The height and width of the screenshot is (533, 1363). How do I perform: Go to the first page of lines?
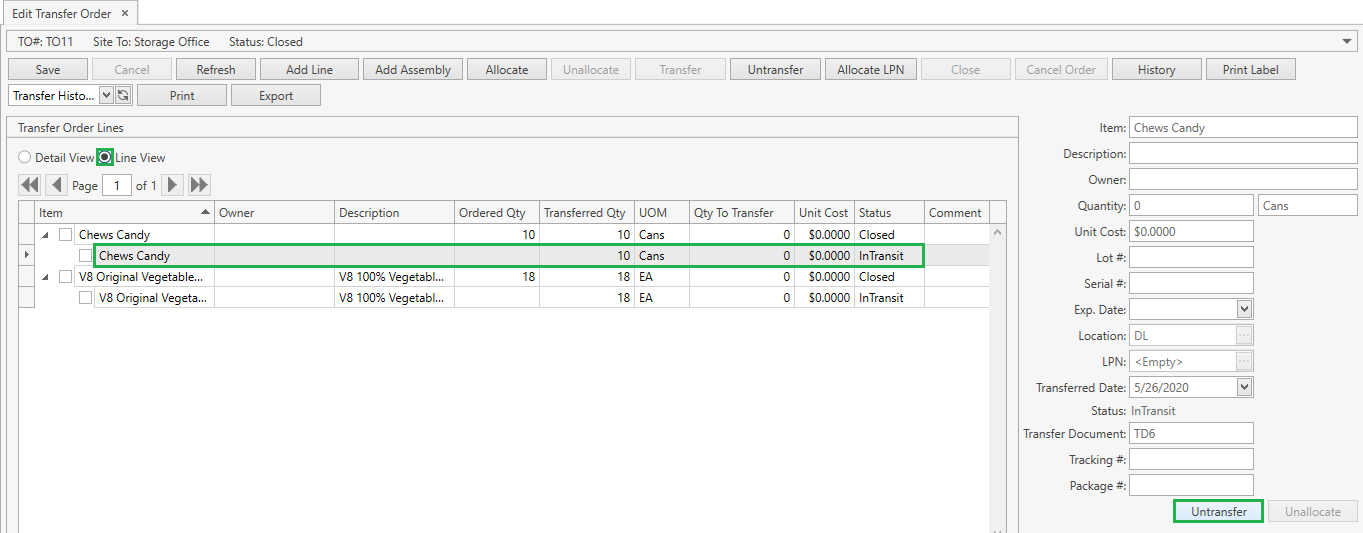coord(29,185)
